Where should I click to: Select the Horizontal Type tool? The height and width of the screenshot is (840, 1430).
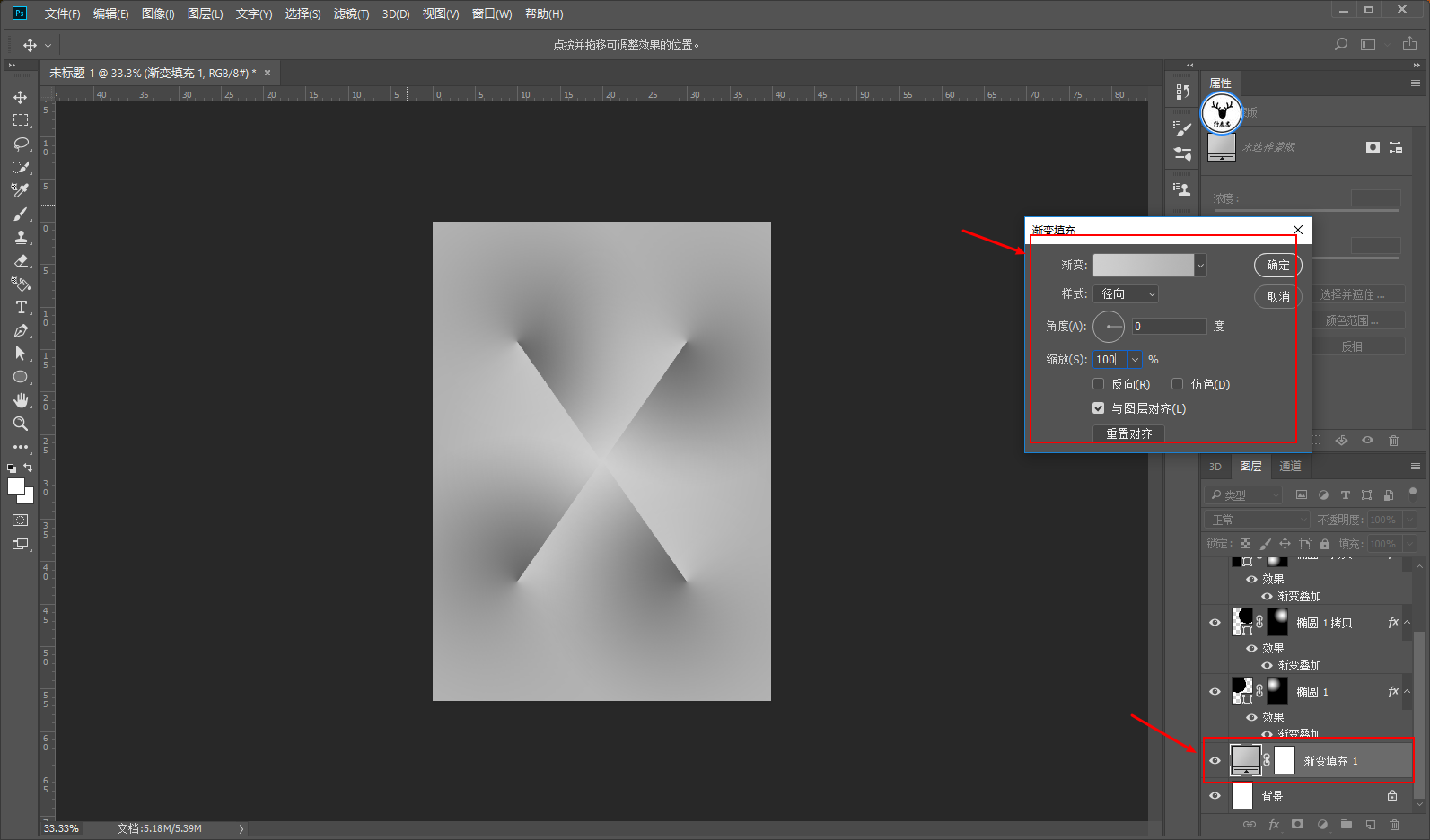coord(21,307)
